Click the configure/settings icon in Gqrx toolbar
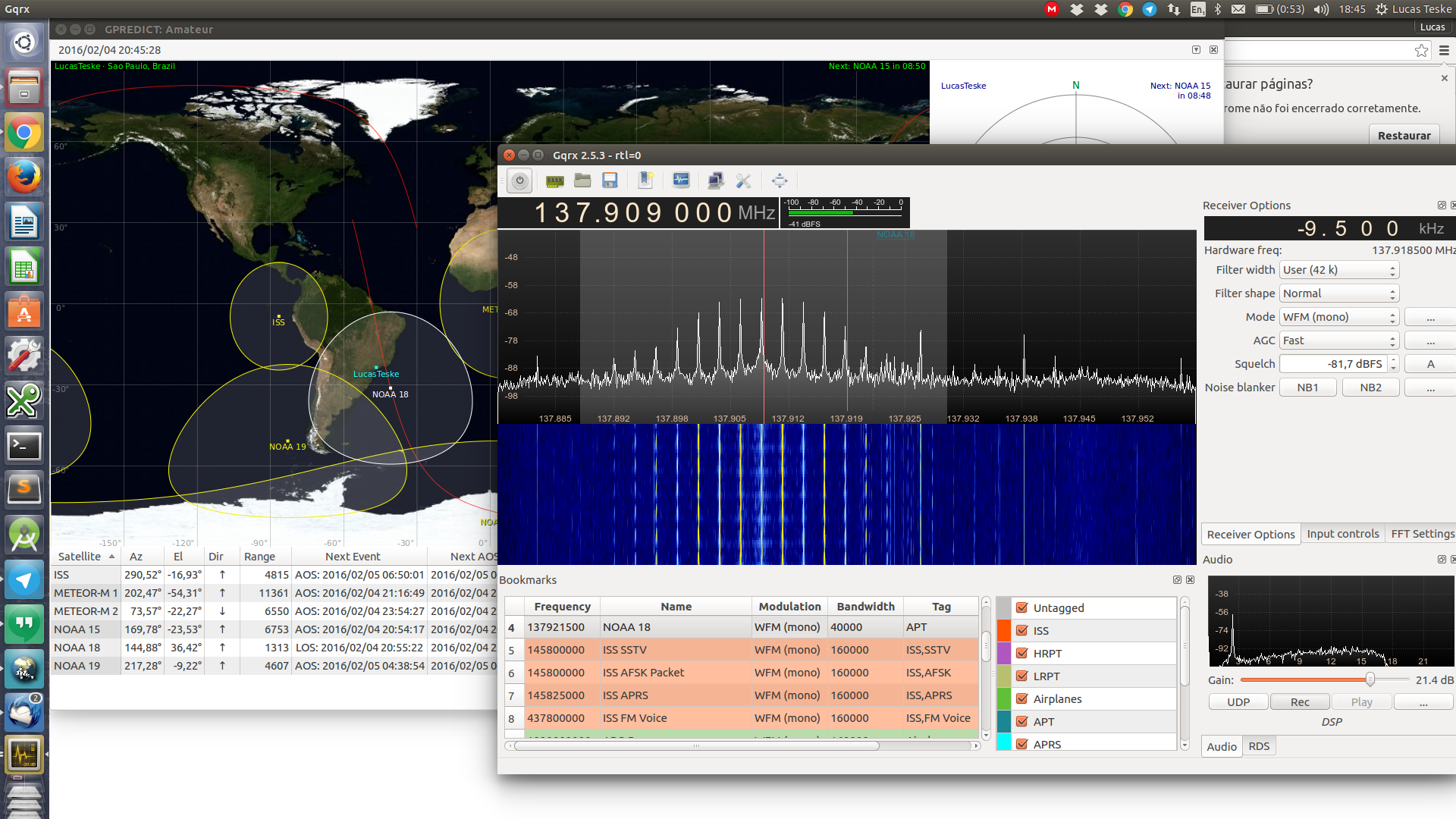Image resolution: width=1456 pixels, height=819 pixels. pyautogui.click(x=744, y=180)
